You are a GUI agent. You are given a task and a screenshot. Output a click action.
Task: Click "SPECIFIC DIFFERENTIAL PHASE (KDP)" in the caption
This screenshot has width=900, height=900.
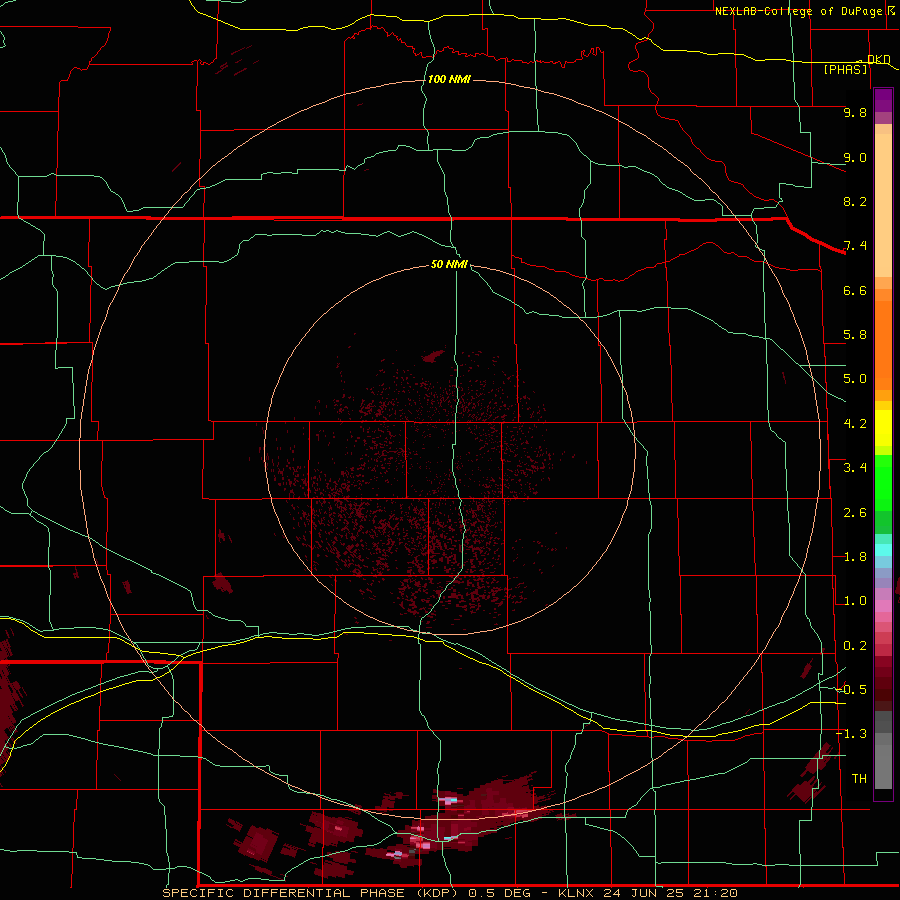pos(310,893)
